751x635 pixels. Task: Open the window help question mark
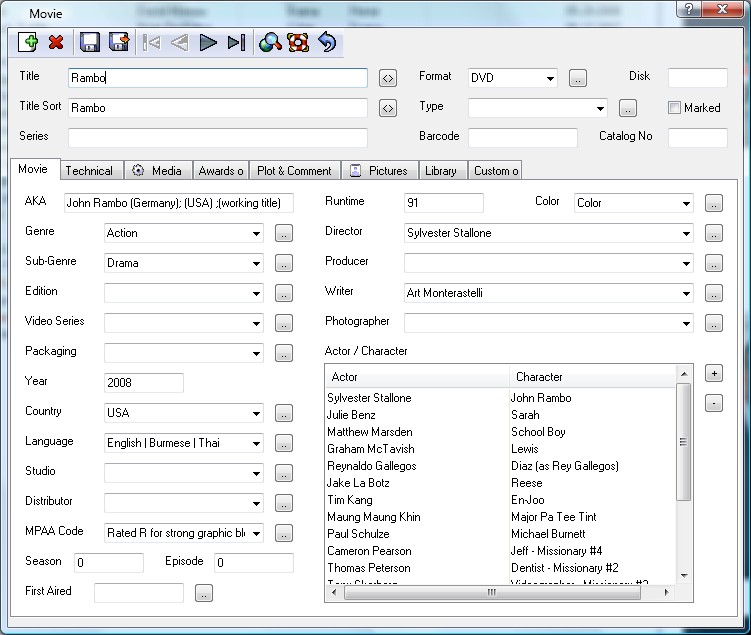point(690,9)
